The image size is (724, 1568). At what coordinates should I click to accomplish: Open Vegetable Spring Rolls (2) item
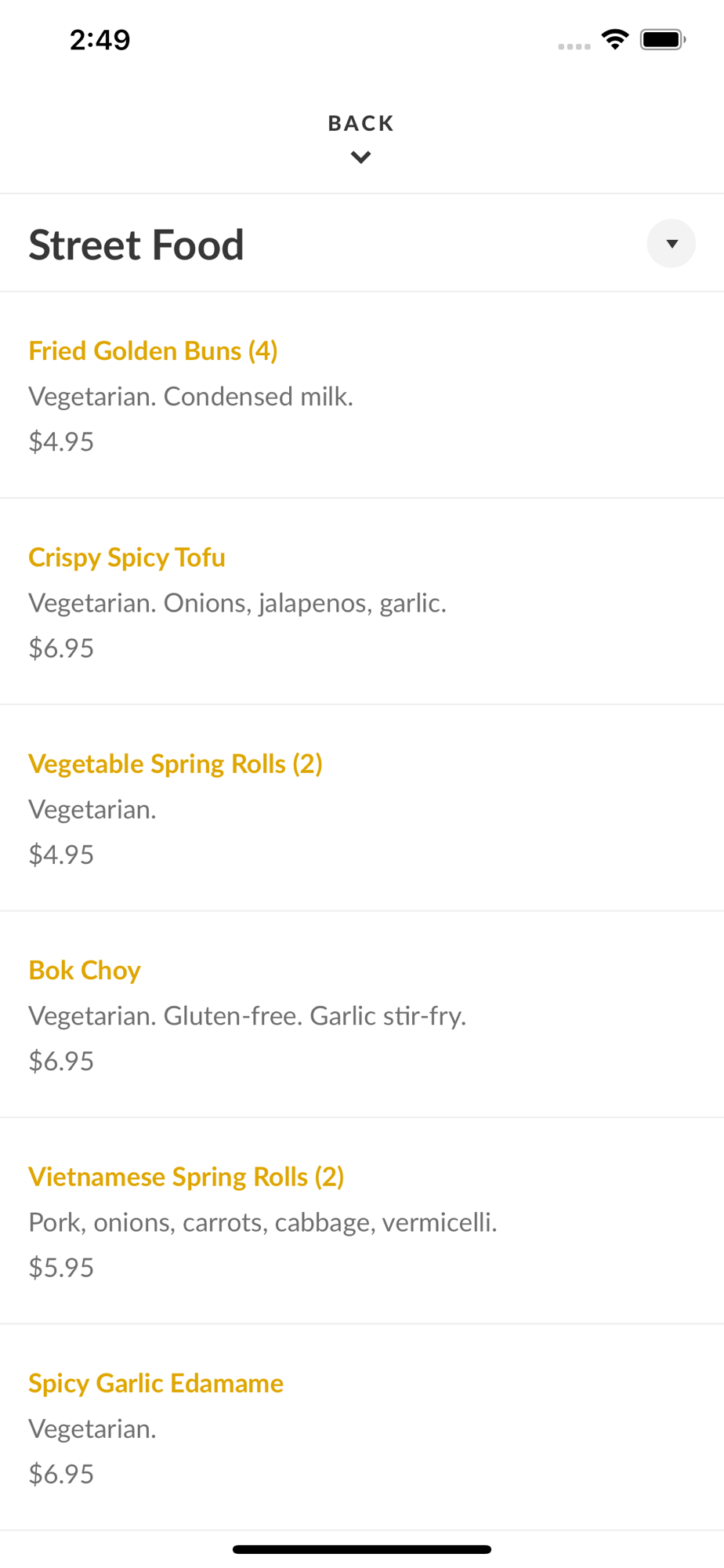coord(176,764)
